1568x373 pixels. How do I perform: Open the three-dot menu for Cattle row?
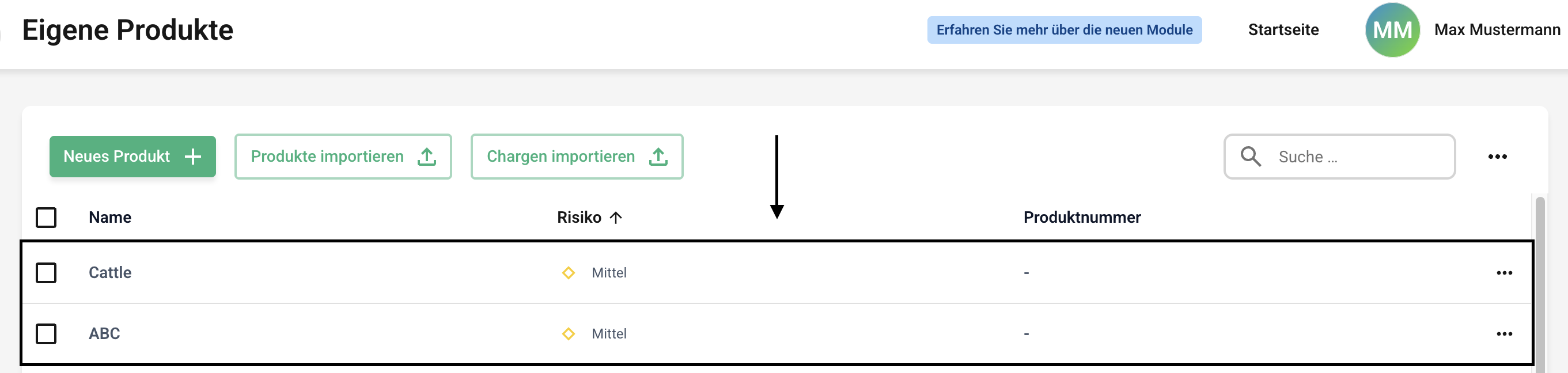(1504, 273)
